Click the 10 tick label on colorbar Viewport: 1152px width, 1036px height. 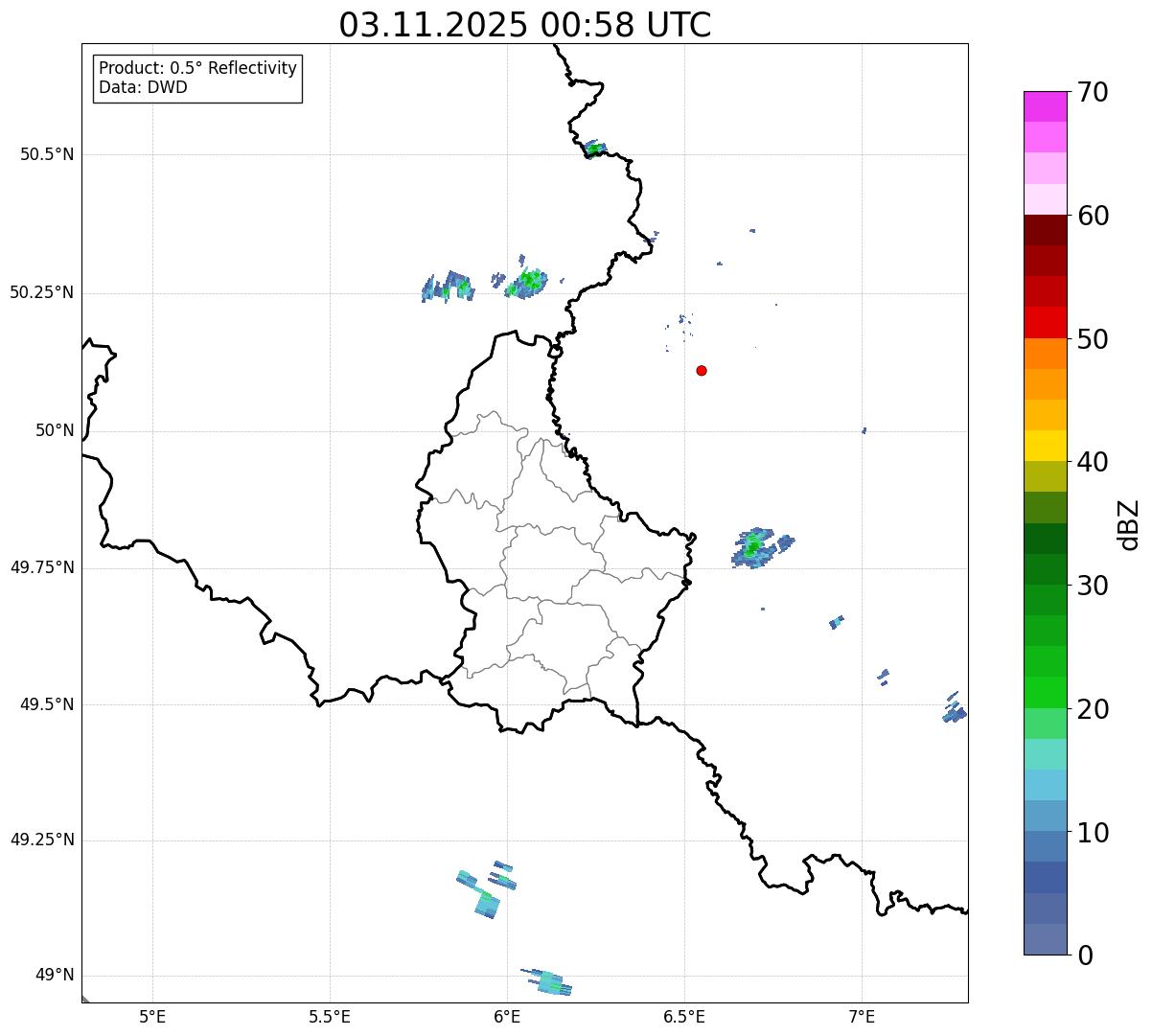point(1092,832)
